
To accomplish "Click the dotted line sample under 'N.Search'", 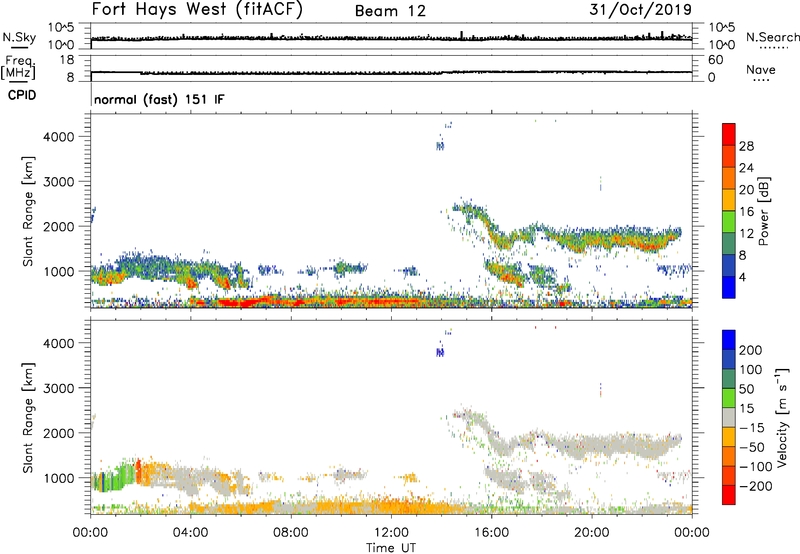I will 773,48.
